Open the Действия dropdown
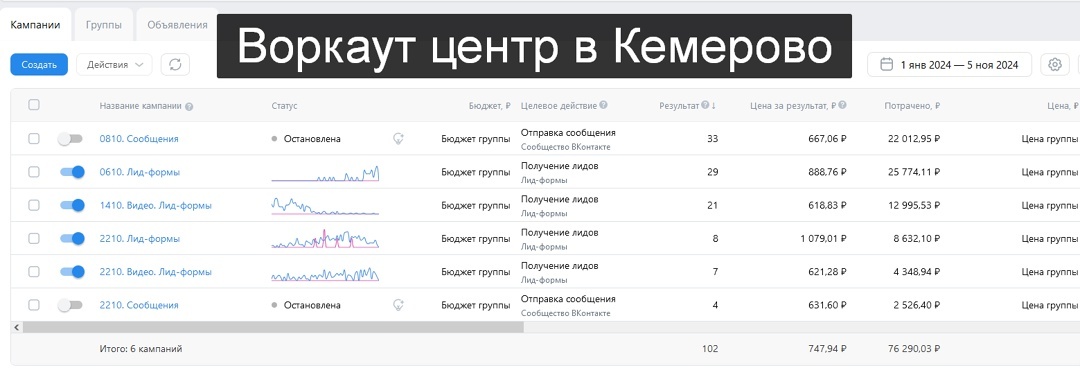The image size is (1080, 368). pos(114,65)
